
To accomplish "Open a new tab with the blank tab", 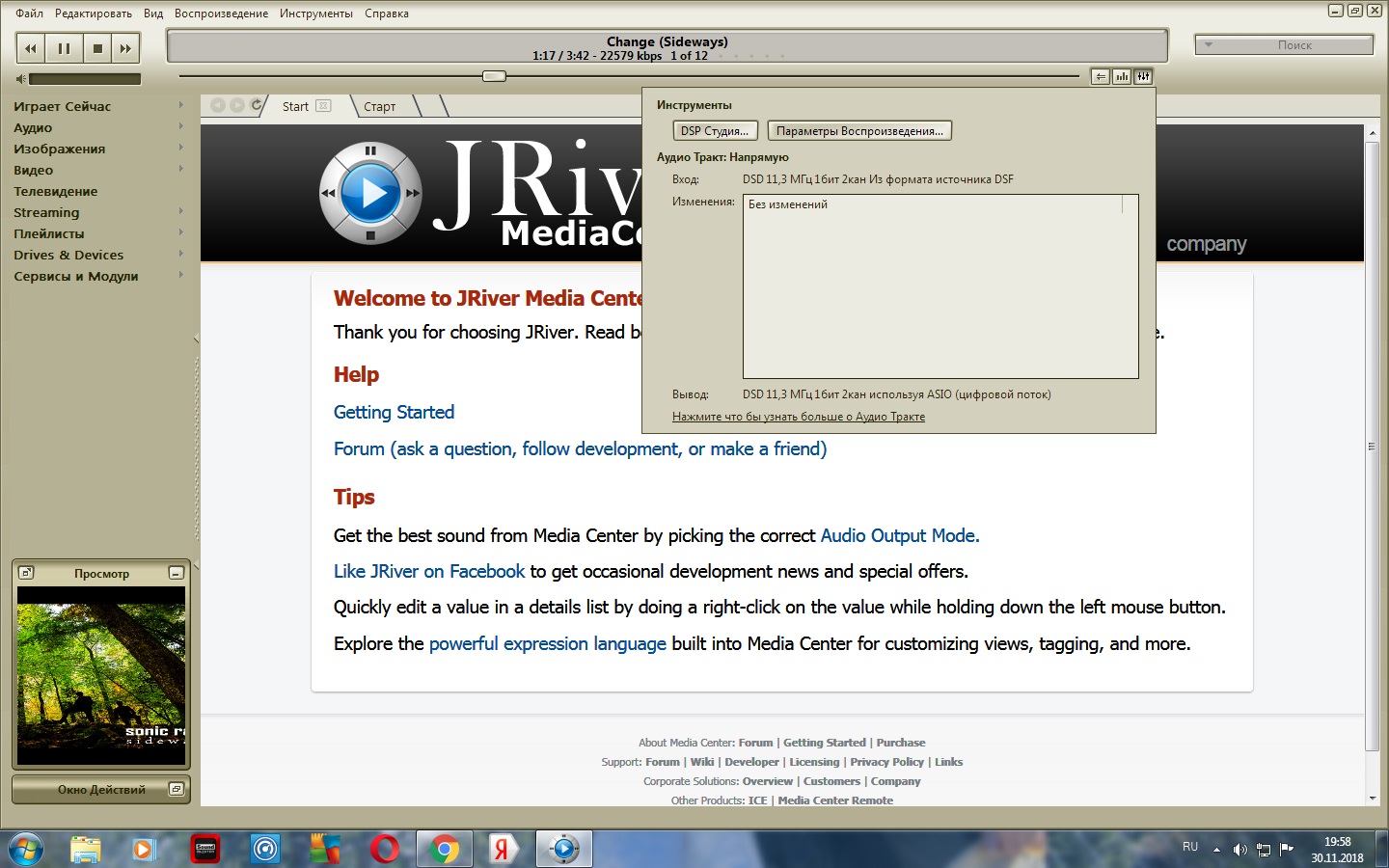I will 432,106.
